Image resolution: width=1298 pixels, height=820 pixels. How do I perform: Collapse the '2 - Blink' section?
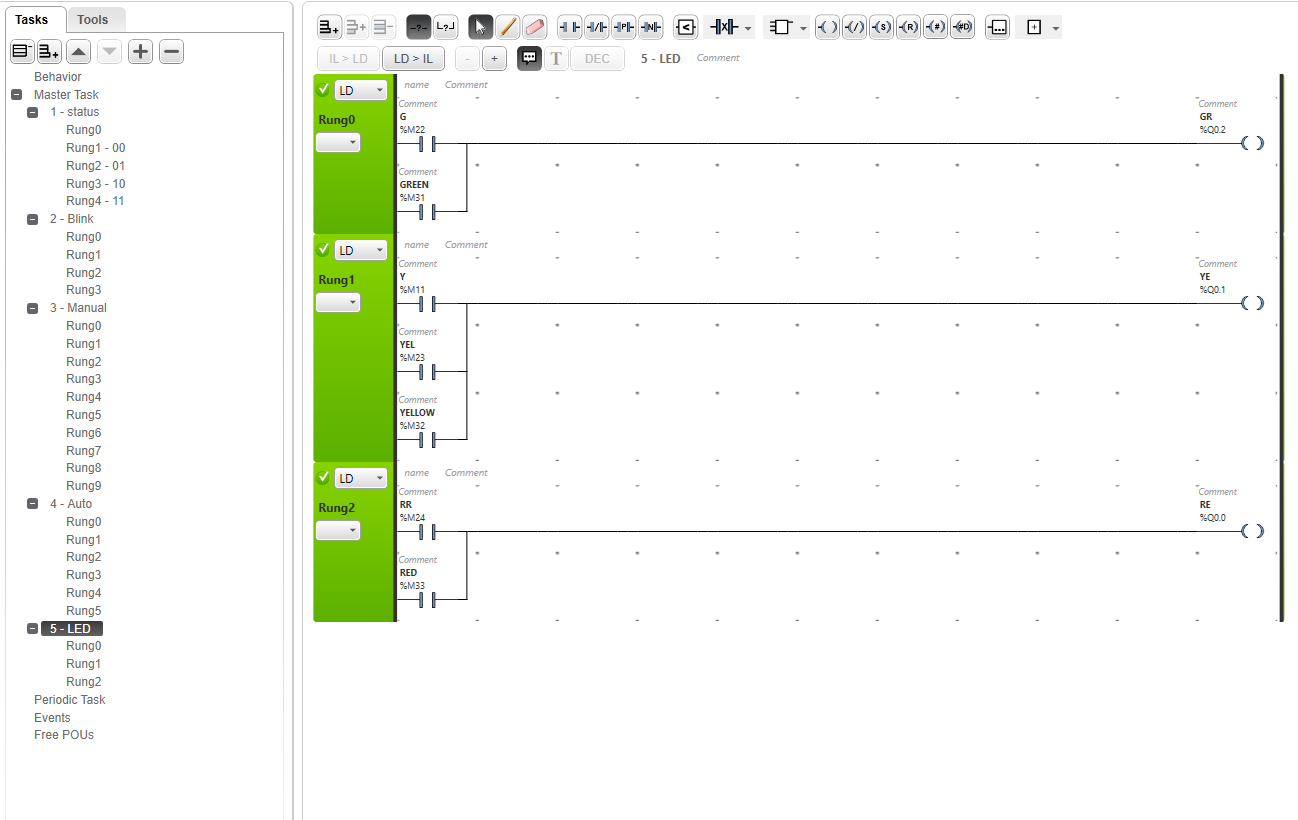click(x=33, y=220)
